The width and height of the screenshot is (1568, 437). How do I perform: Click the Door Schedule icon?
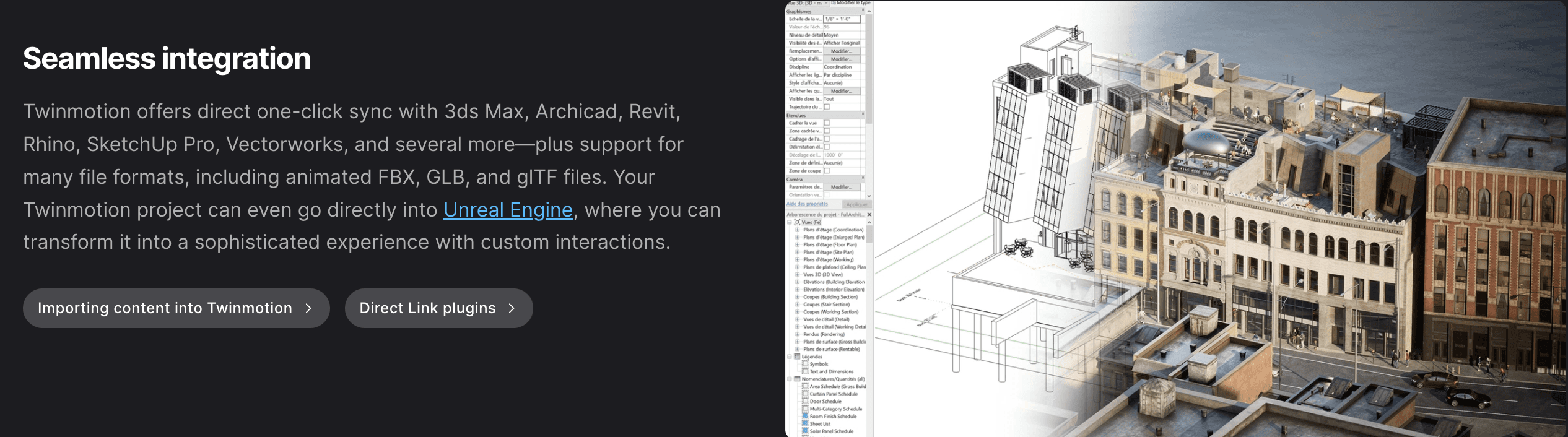click(806, 401)
